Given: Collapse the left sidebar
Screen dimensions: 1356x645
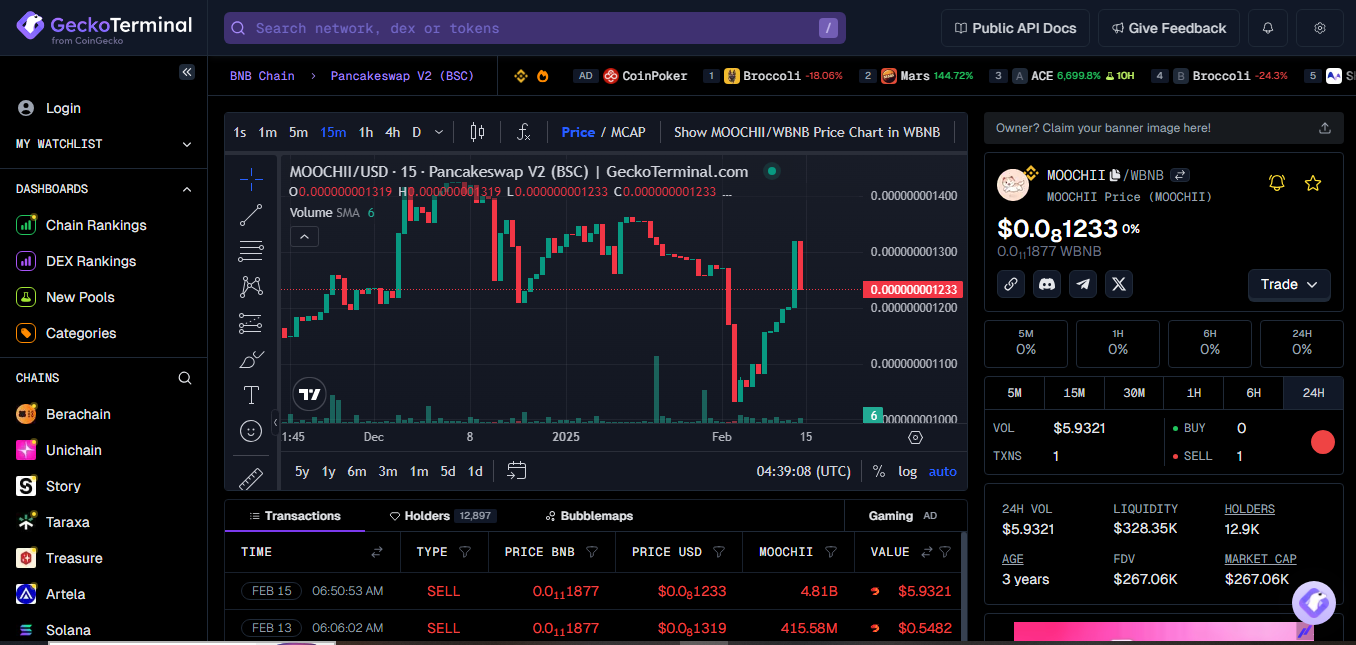Looking at the screenshot, I should click(x=186, y=72).
